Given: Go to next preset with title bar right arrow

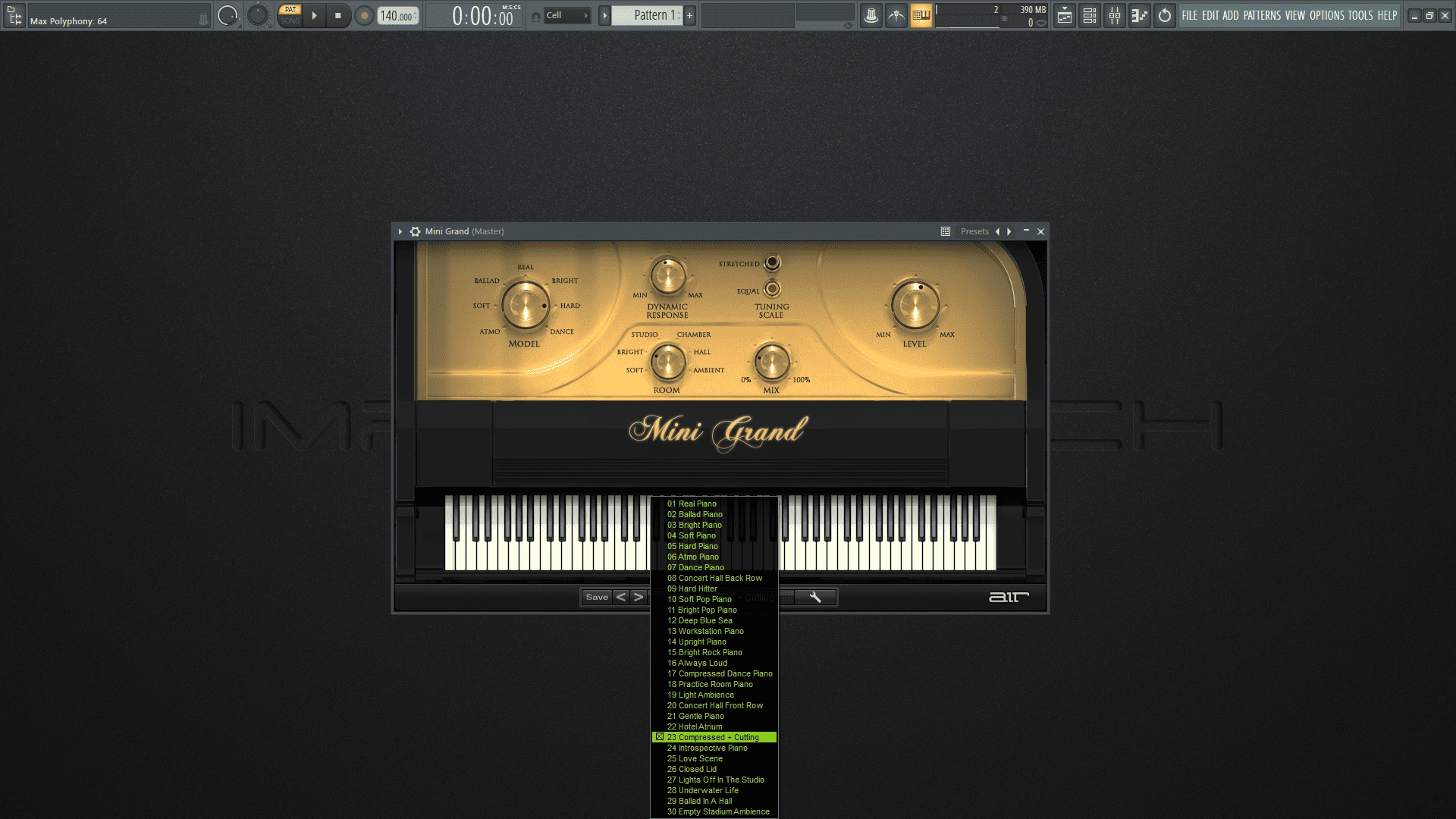Looking at the screenshot, I should 1009,231.
